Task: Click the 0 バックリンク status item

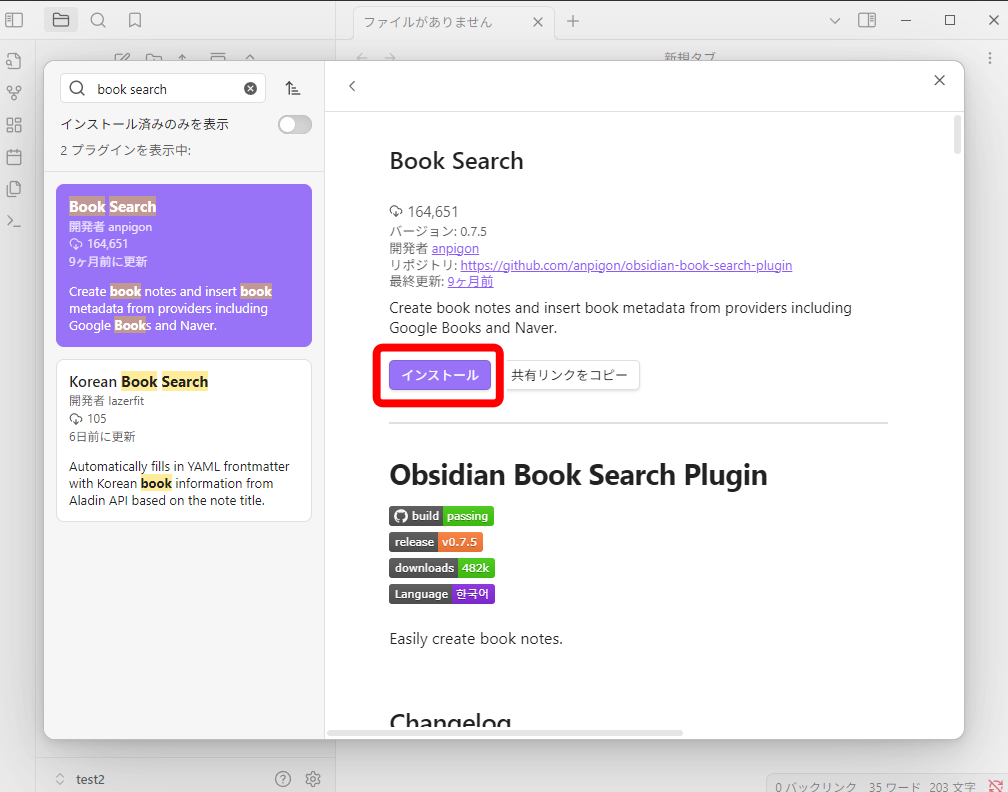Action: point(816,786)
